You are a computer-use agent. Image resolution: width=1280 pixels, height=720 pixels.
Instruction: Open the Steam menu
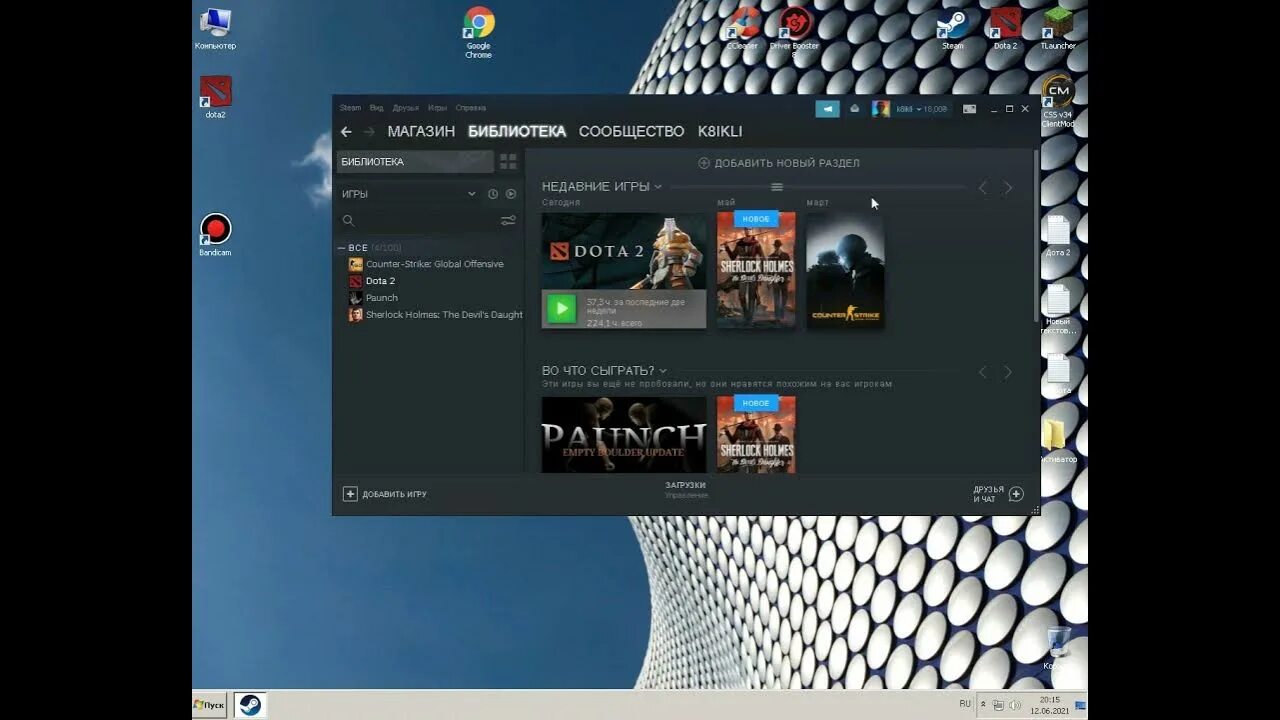(350, 108)
